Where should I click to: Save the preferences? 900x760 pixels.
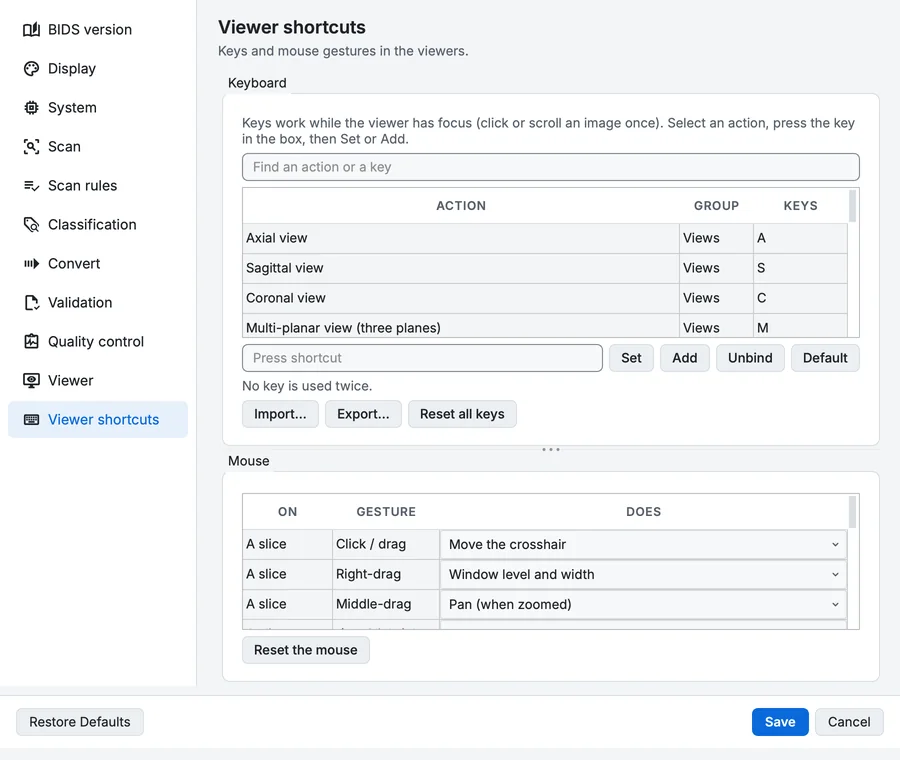780,722
